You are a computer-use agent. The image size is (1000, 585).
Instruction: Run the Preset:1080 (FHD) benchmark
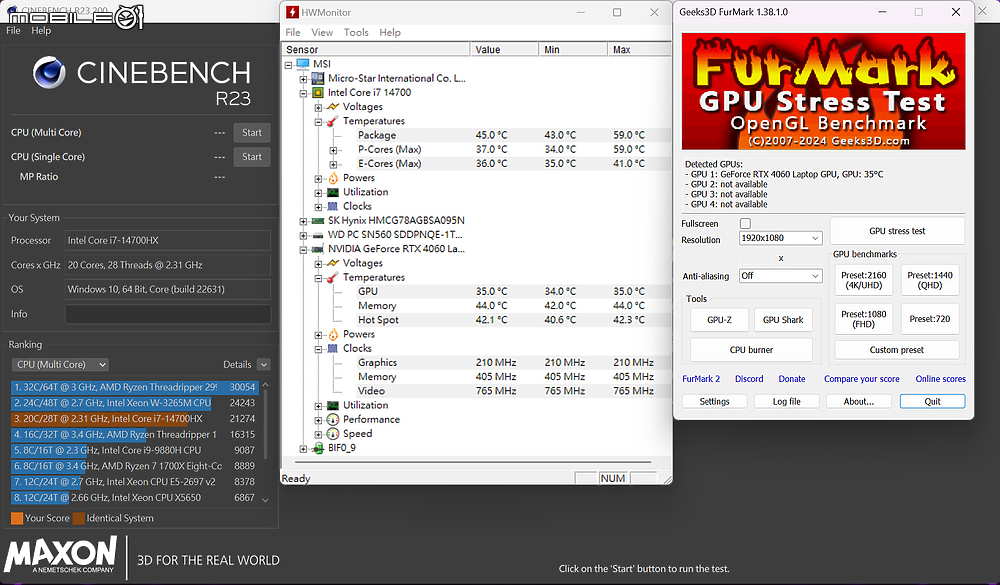(864, 319)
